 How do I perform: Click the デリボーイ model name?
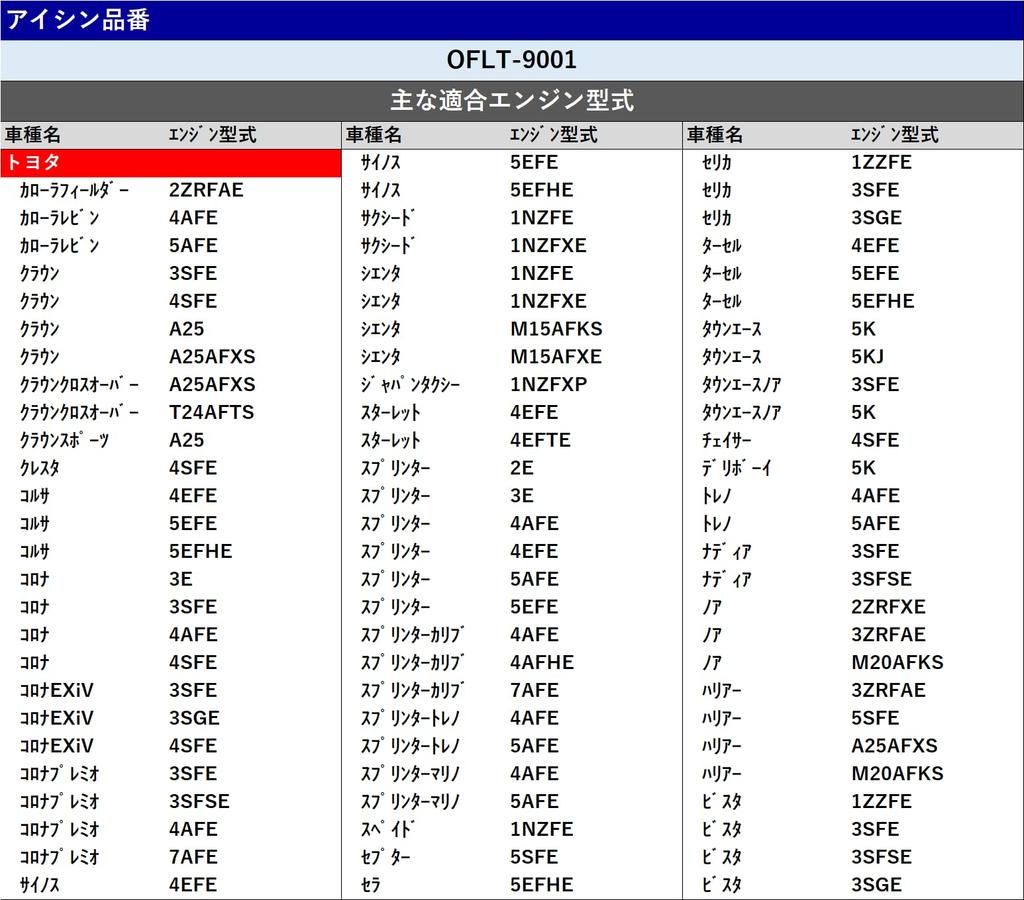pyautogui.click(x=736, y=468)
